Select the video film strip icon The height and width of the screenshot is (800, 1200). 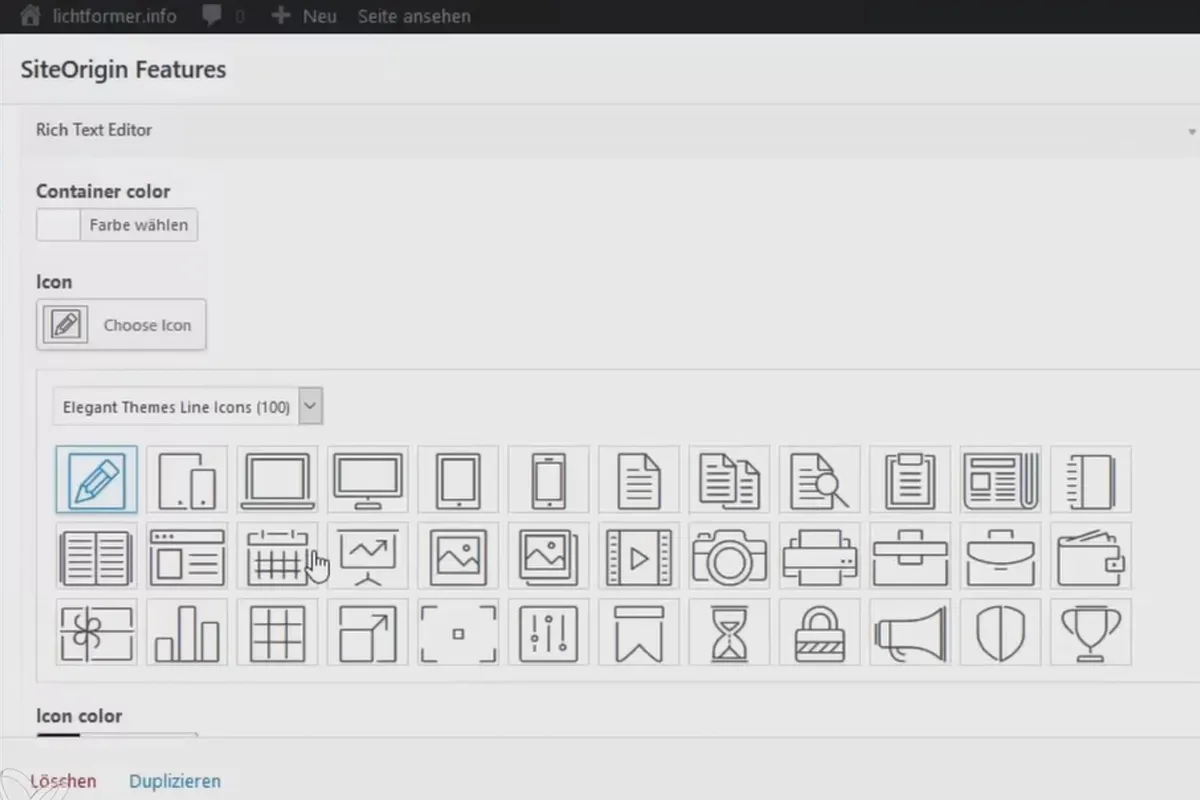click(639, 556)
